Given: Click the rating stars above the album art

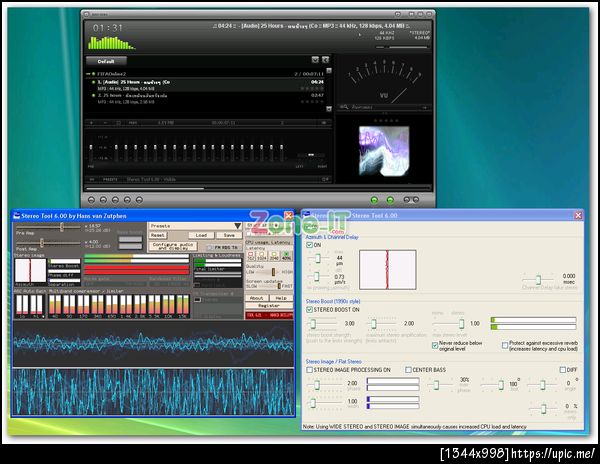Looking at the screenshot, I should 386,120.
